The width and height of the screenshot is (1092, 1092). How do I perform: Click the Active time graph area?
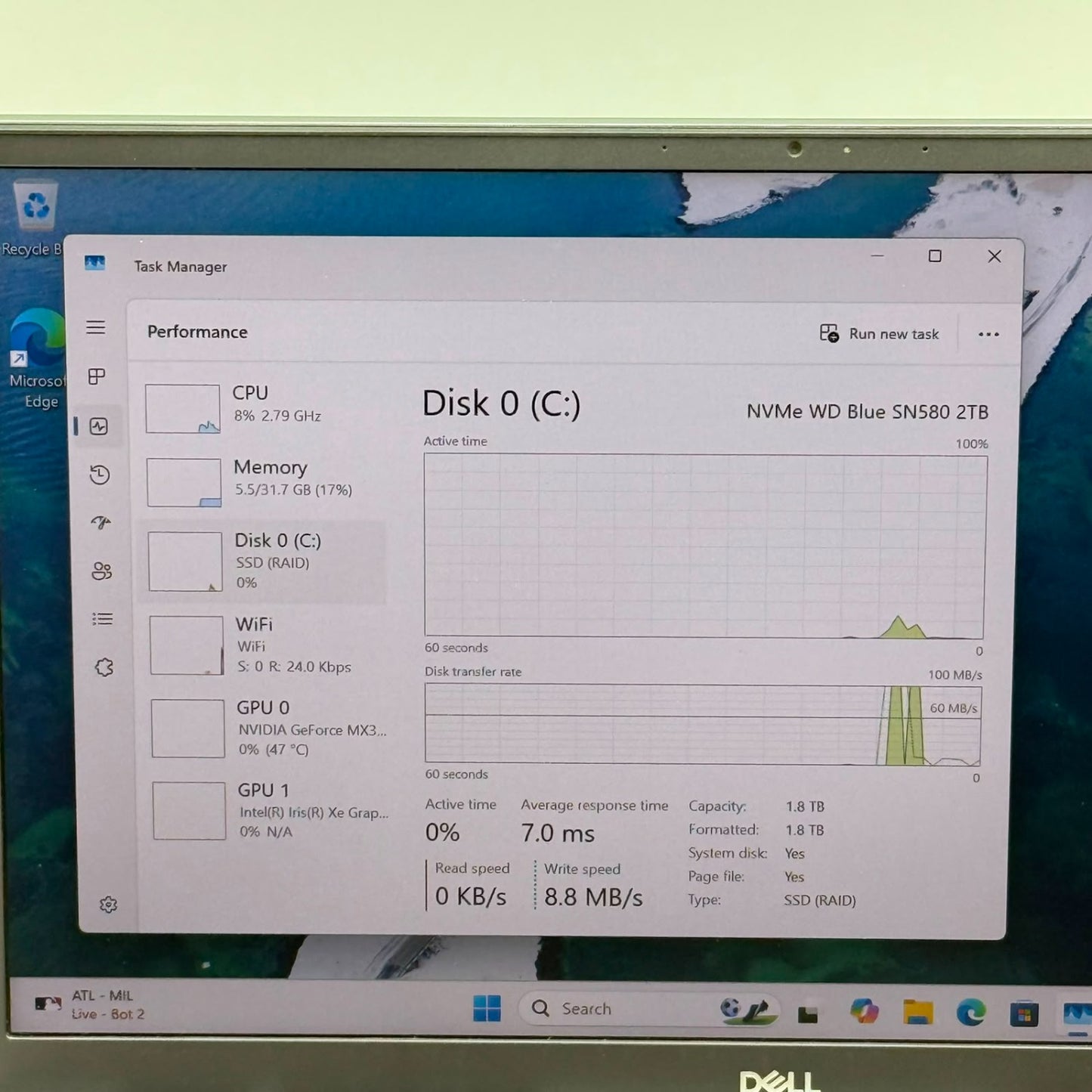[704, 546]
